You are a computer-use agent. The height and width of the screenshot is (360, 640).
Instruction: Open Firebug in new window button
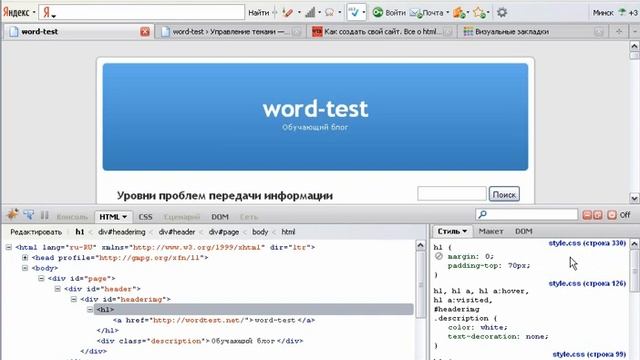598,215
